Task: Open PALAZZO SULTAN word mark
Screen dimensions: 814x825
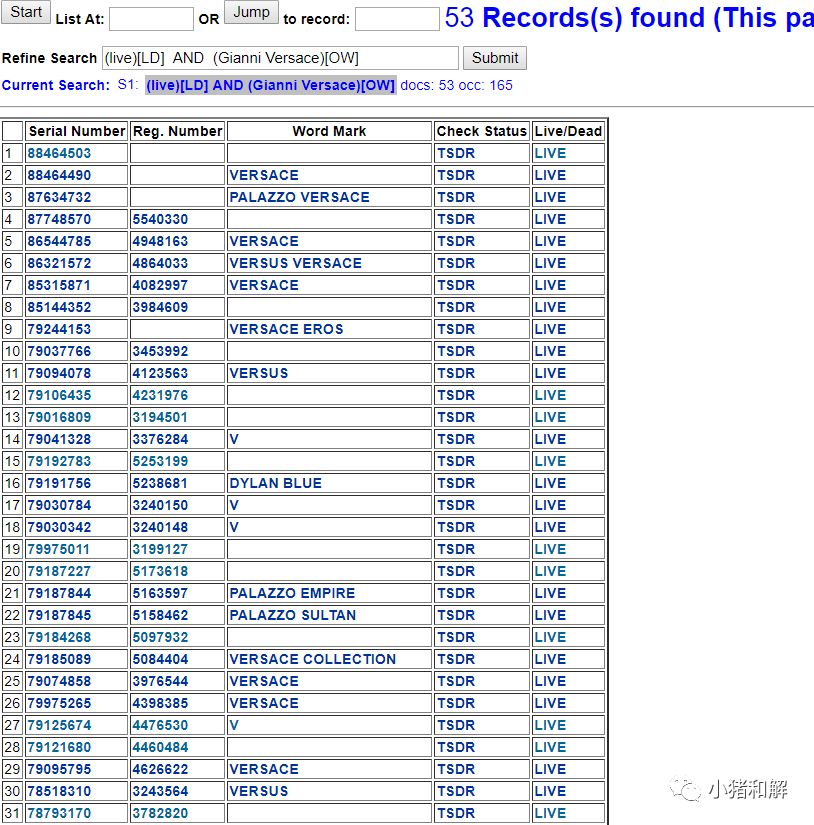Action: [x=293, y=616]
